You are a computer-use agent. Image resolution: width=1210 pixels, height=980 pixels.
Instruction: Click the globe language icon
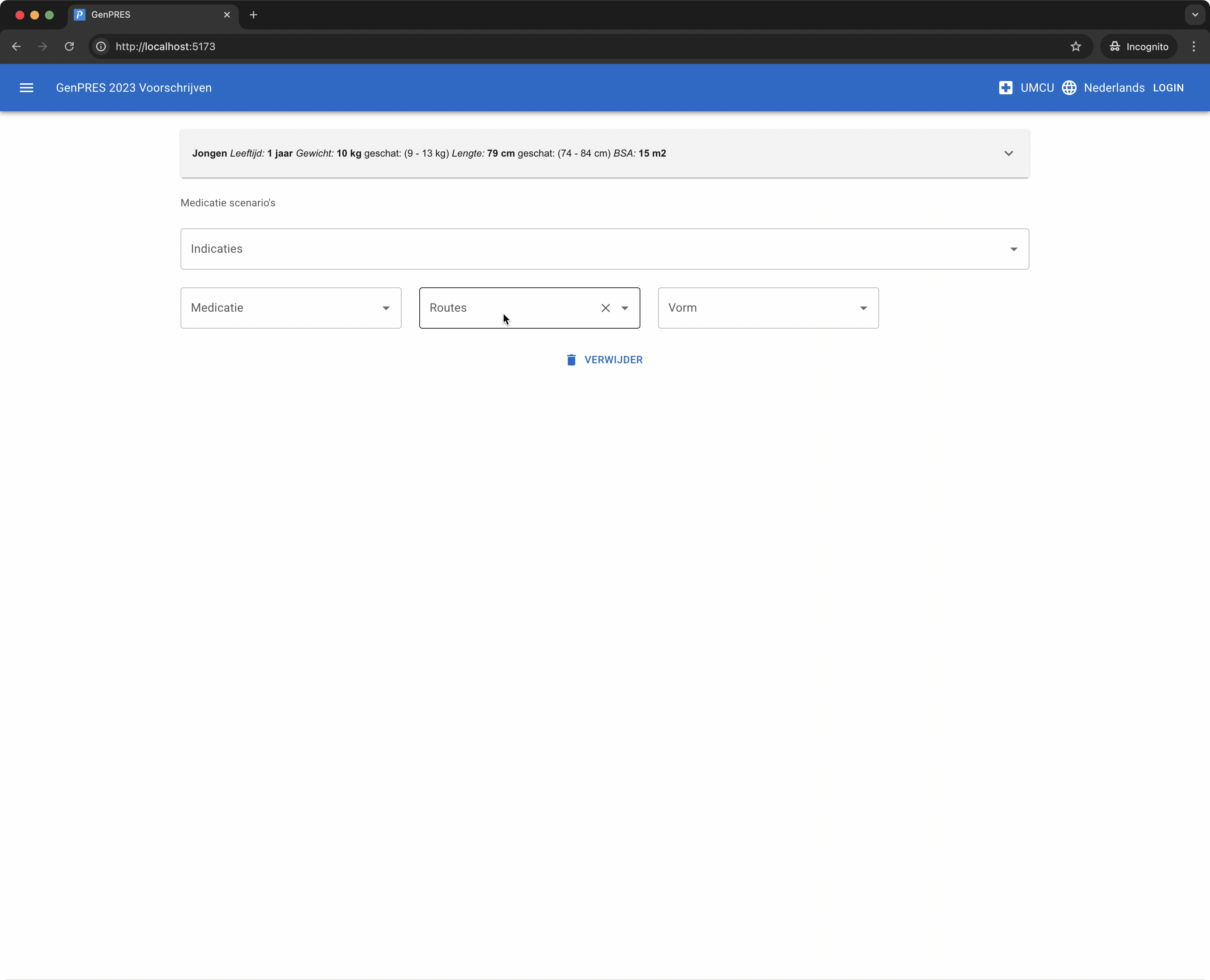pos(1069,88)
